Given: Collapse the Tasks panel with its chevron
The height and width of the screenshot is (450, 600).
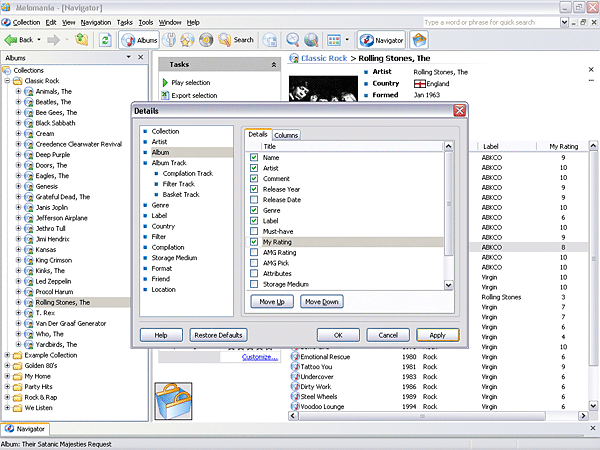Looking at the screenshot, I should click(274, 64).
